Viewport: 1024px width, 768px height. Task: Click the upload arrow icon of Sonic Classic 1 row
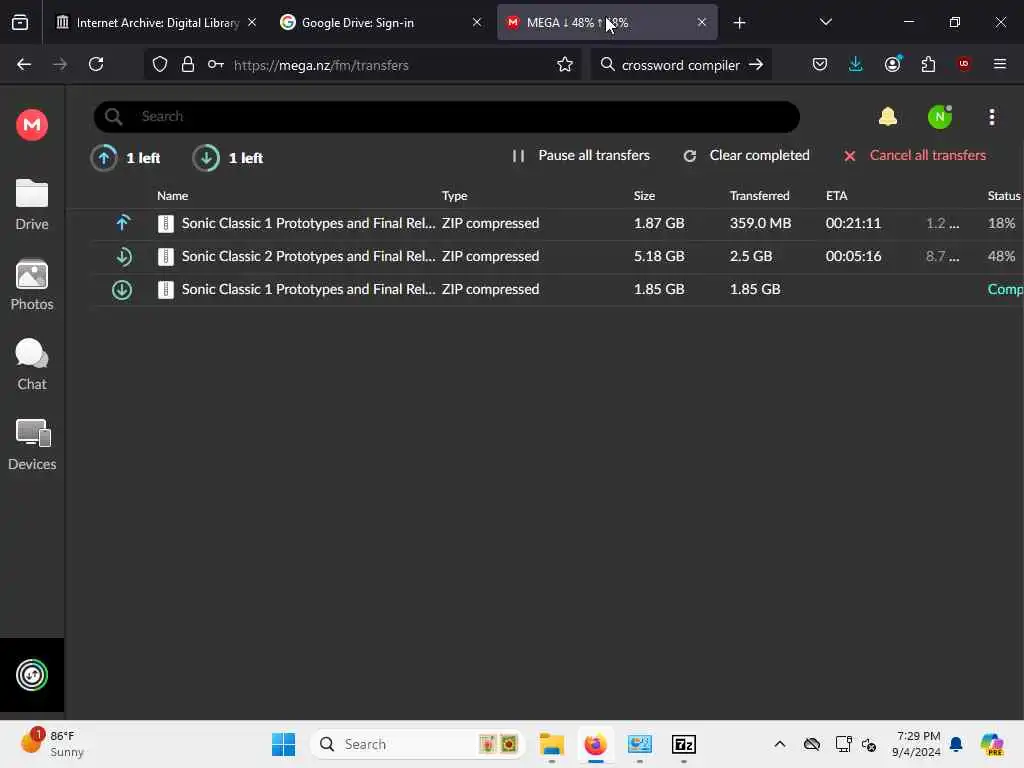(x=122, y=223)
